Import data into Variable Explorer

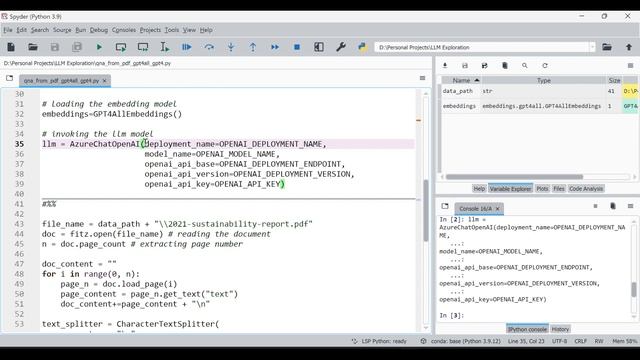pos(445,65)
